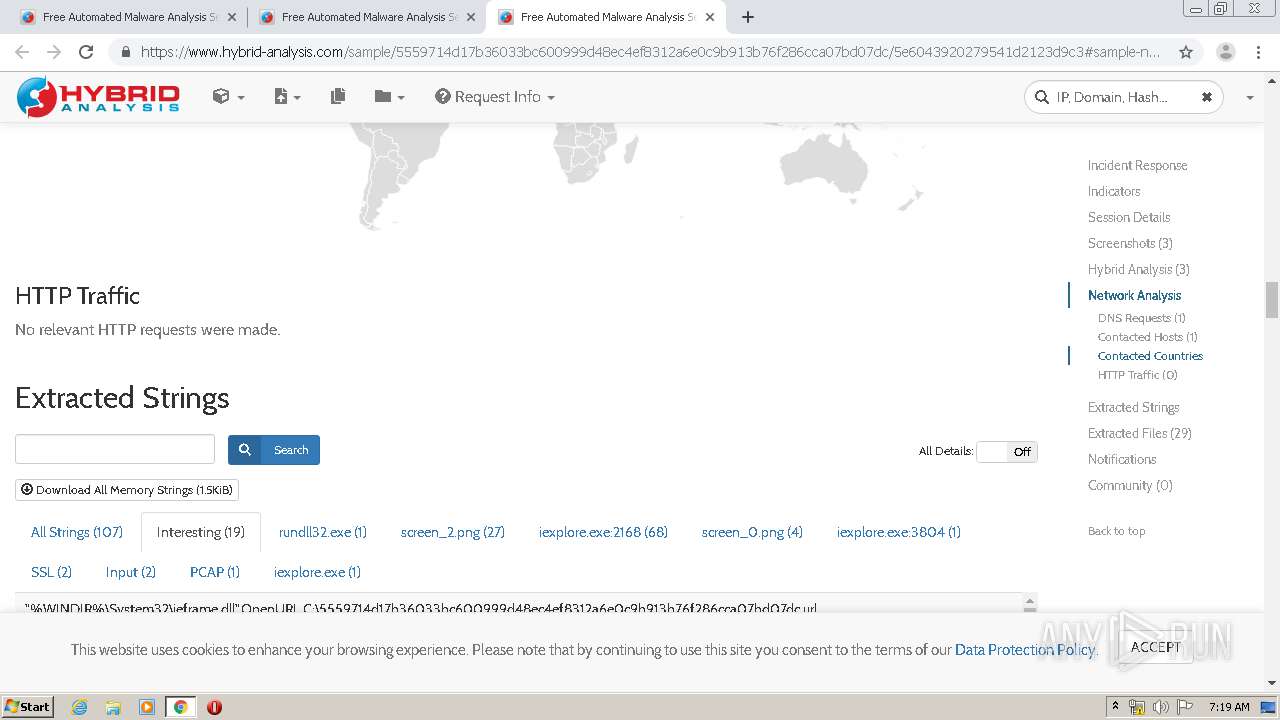Select the SSL (2) tab
This screenshot has height=720, width=1280.
[x=51, y=572]
